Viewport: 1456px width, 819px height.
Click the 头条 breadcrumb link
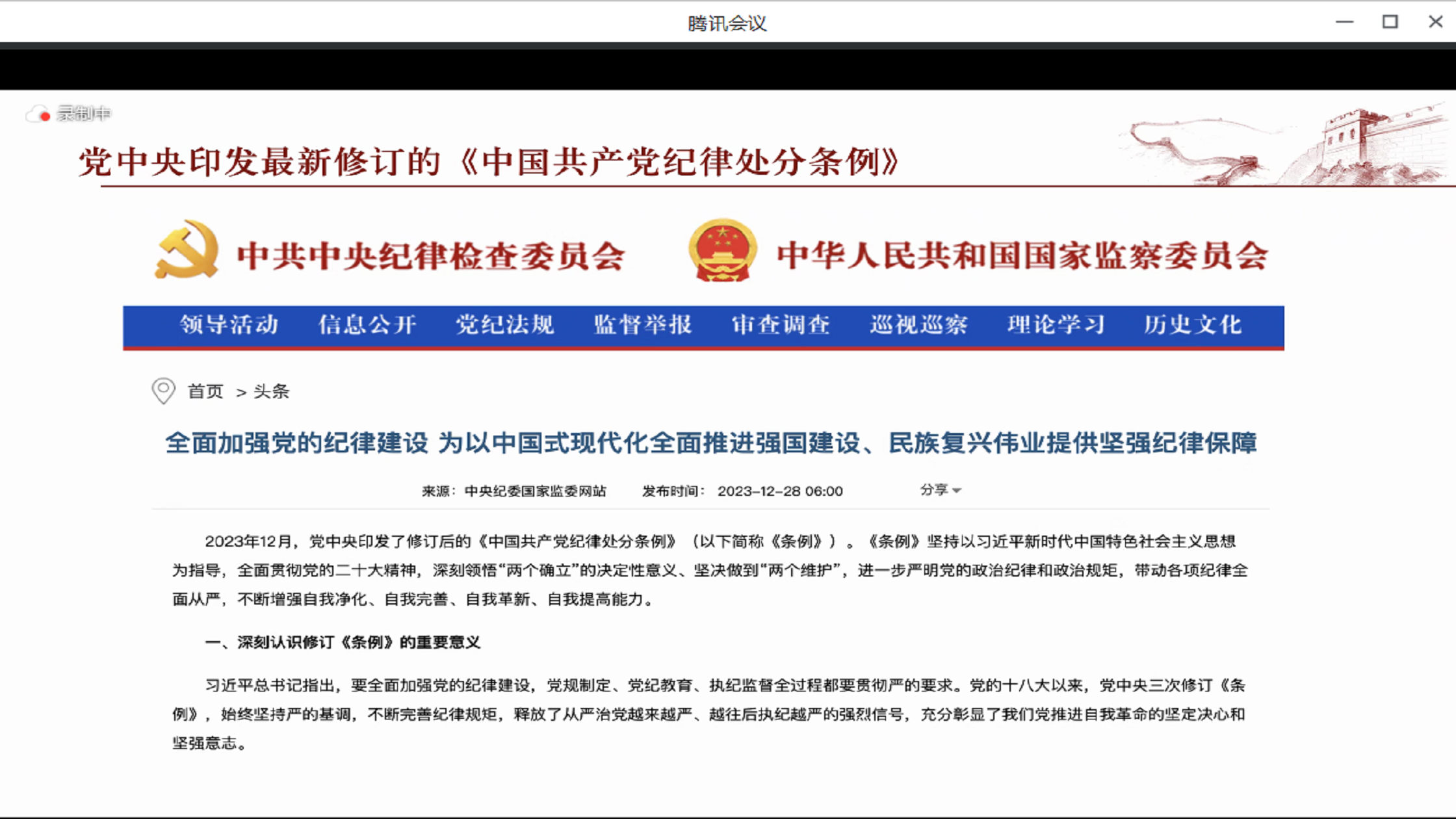tap(272, 391)
